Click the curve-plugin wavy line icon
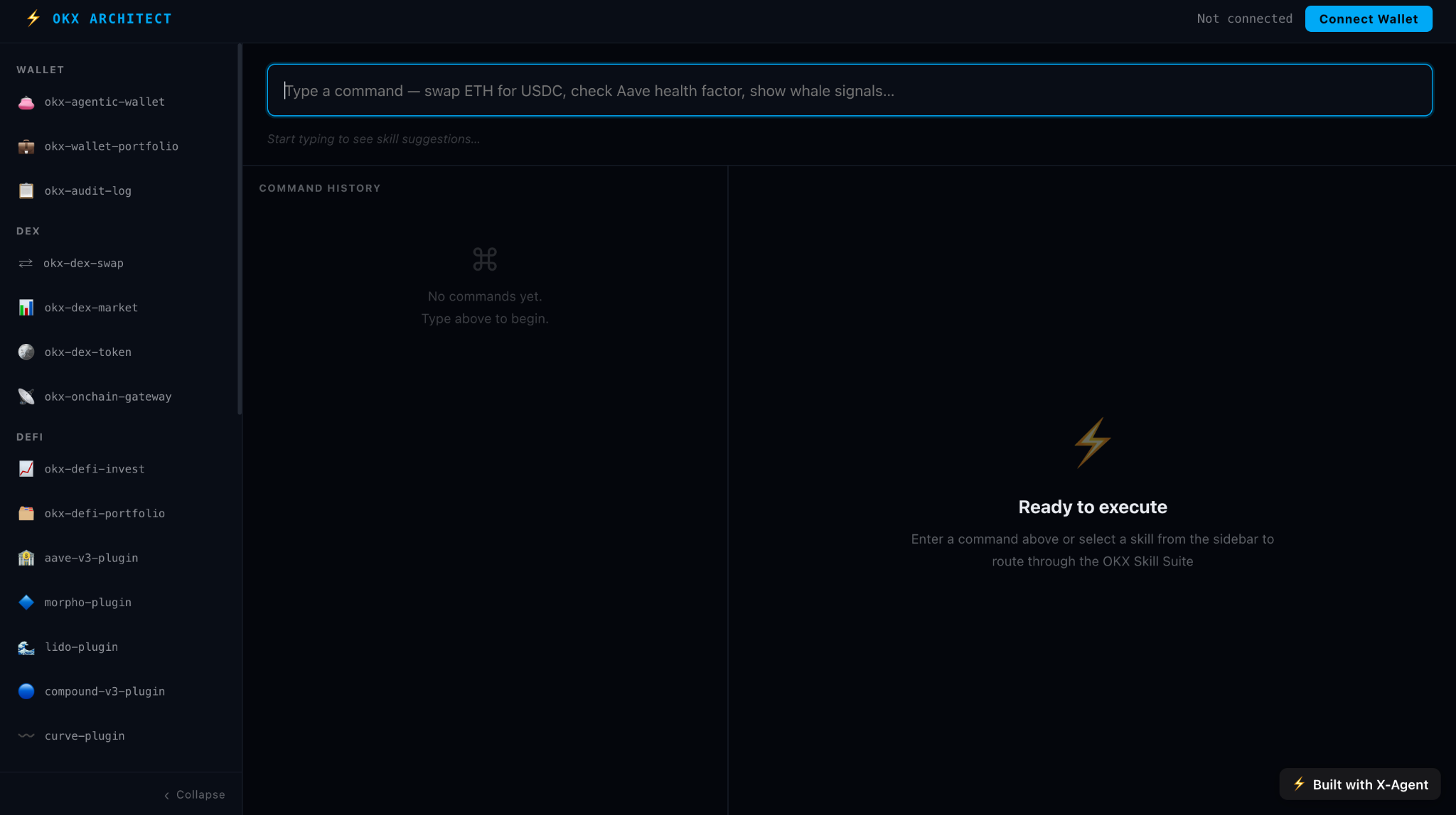The image size is (1456, 815). pyautogui.click(x=26, y=736)
